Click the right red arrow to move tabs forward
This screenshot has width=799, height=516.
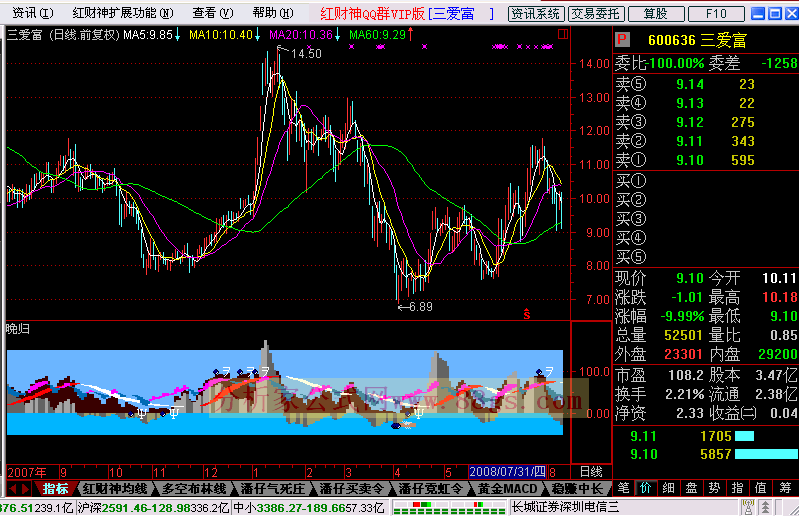pos(25,489)
